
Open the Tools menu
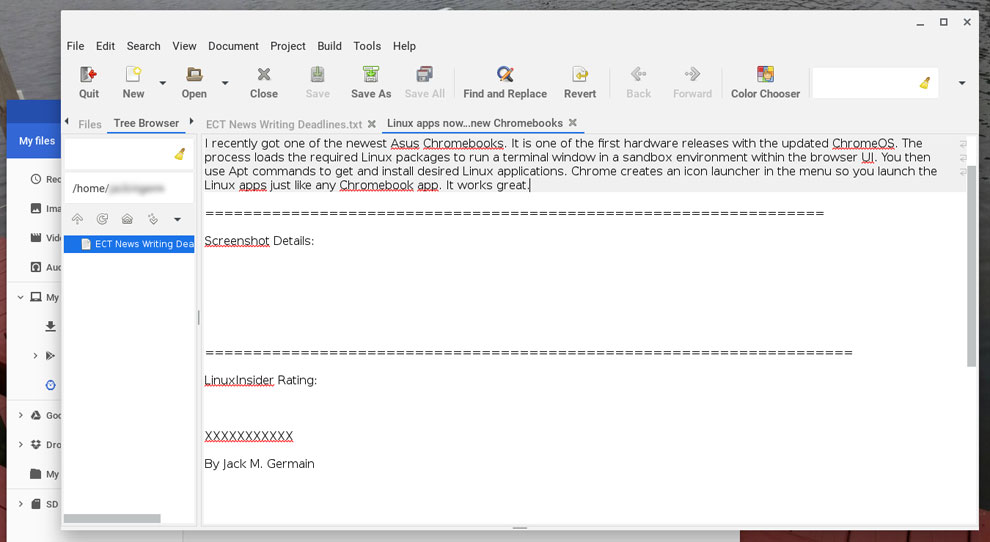367,46
